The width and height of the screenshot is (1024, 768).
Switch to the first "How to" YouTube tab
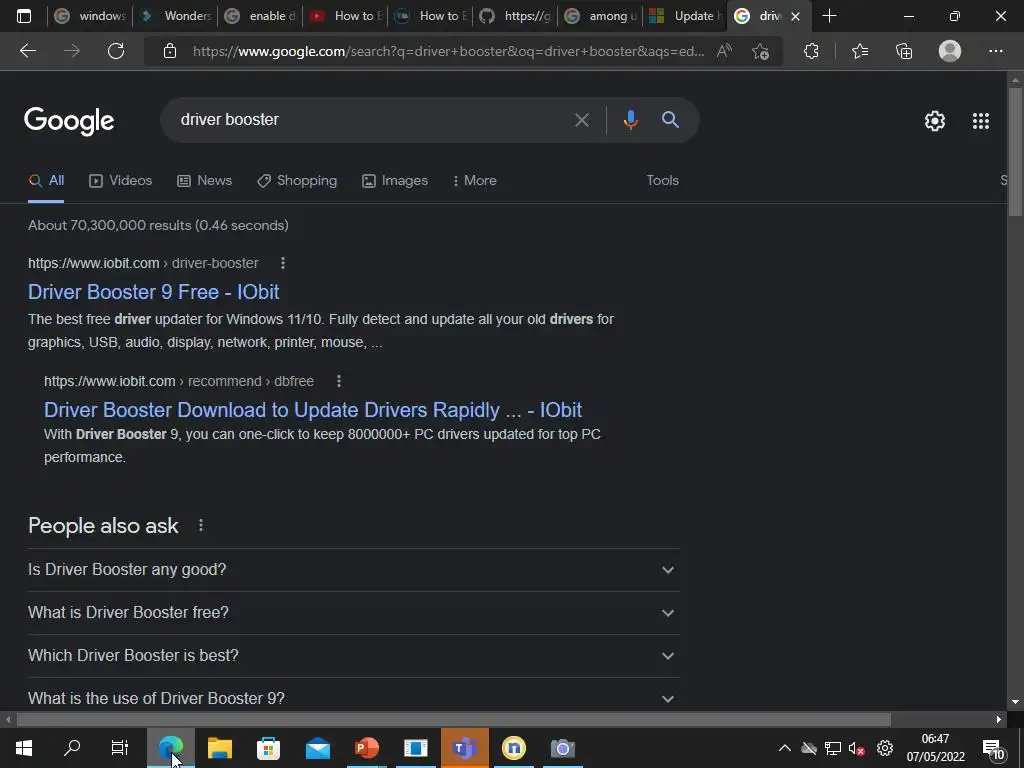(x=345, y=16)
